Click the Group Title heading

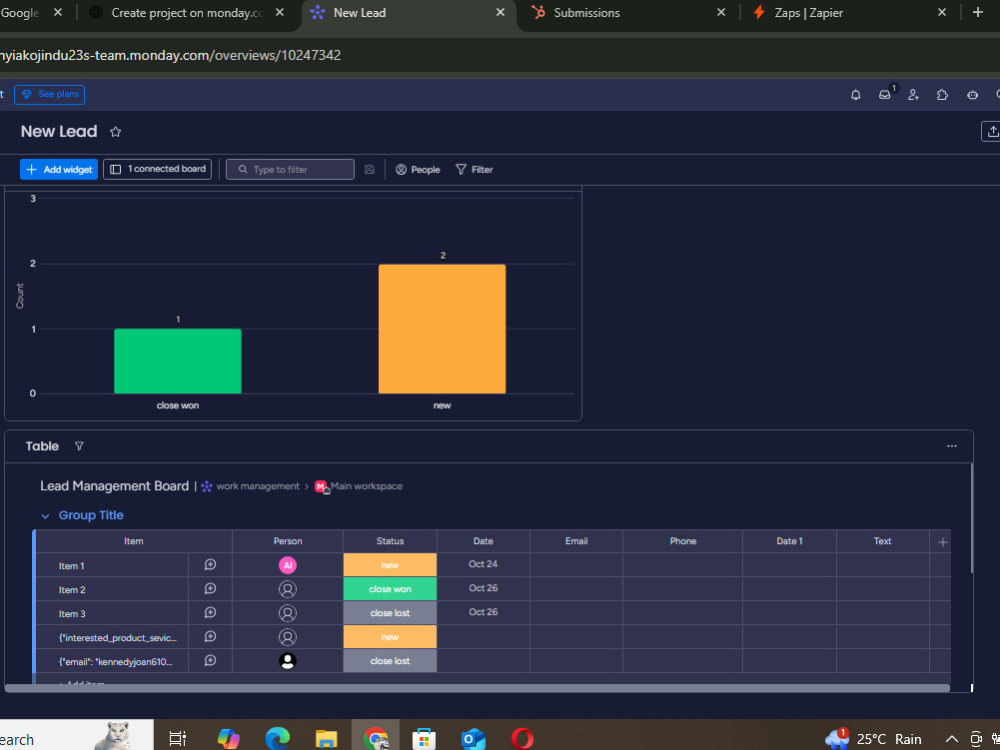[x=91, y=515]
